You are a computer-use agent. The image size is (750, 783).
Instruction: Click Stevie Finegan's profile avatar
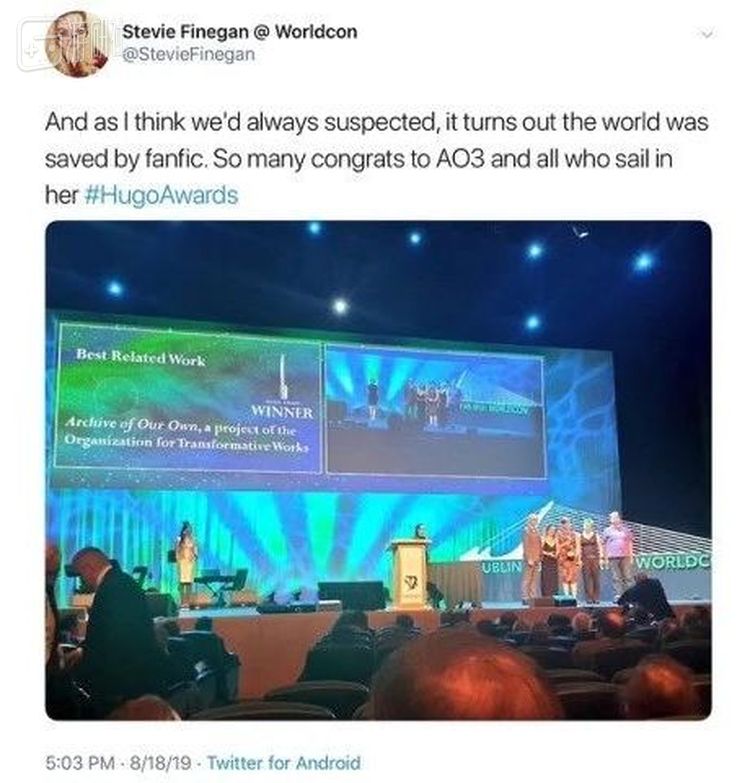(x=77, y=44)
